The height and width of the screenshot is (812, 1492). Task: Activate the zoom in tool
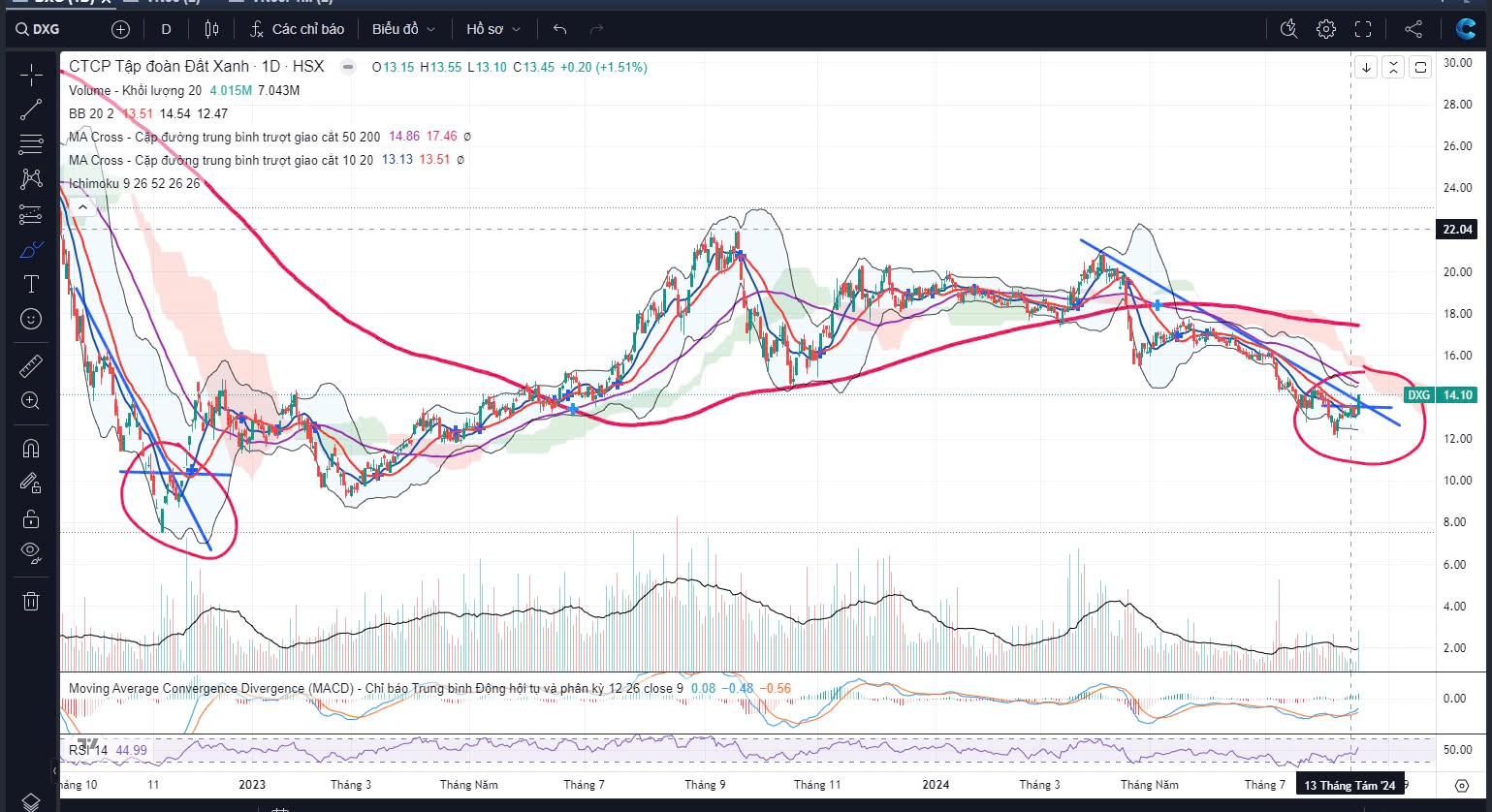(x=31, y=400)
